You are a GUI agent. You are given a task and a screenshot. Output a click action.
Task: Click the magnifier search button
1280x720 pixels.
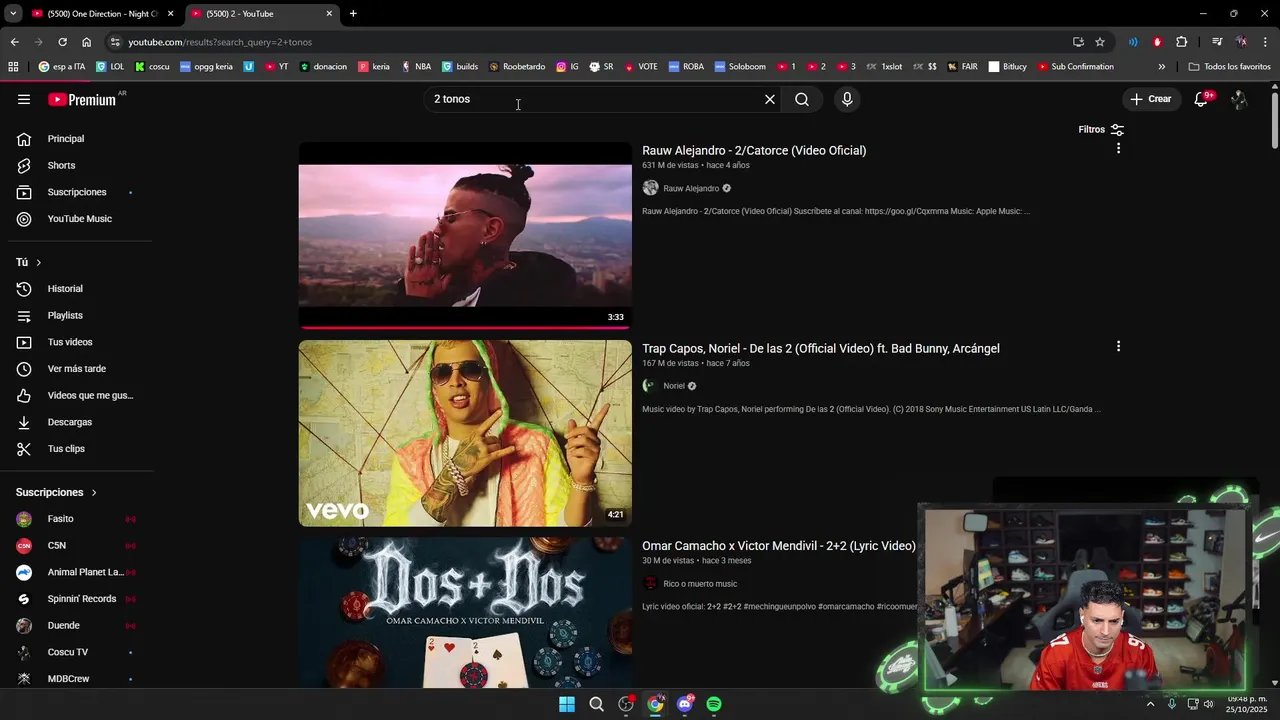[802, 99]
